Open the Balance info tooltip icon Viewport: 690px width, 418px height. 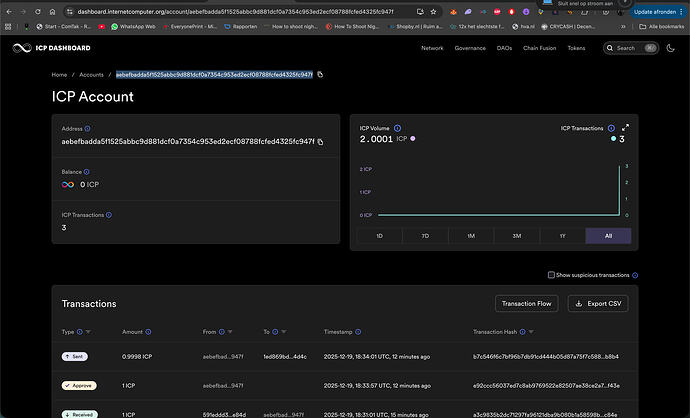pyautogui.click(x=87, y=172)
